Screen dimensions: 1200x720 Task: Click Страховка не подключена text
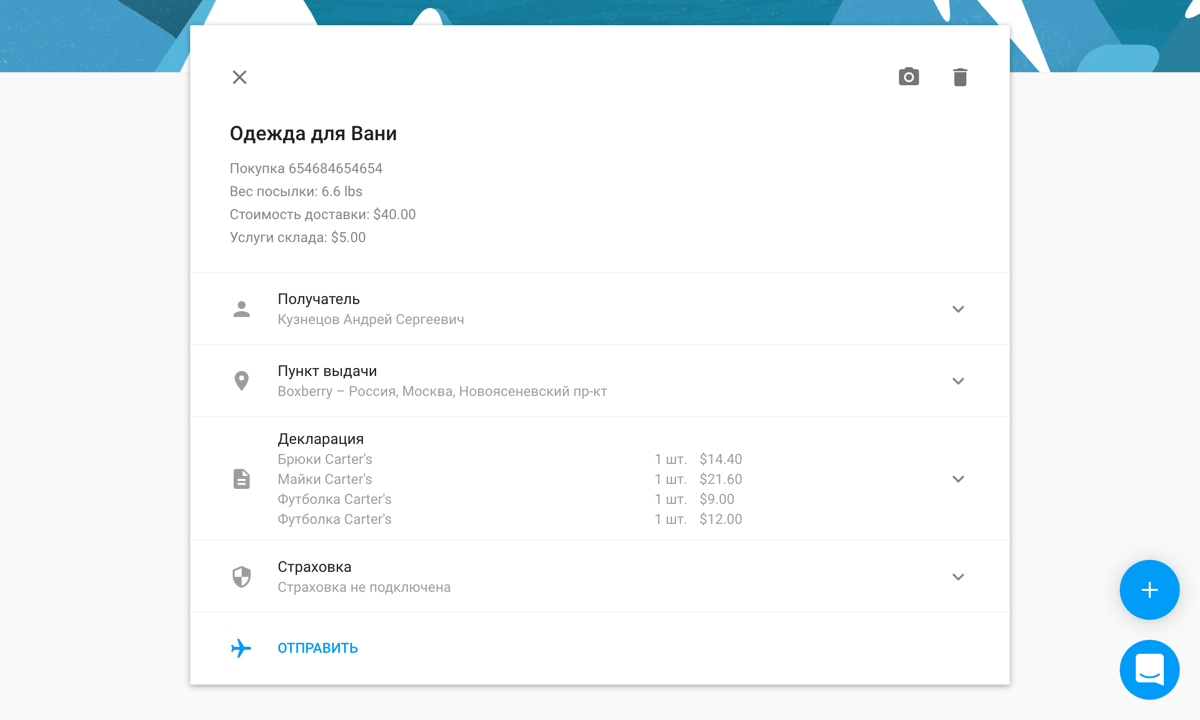click(x=364, y=588)
